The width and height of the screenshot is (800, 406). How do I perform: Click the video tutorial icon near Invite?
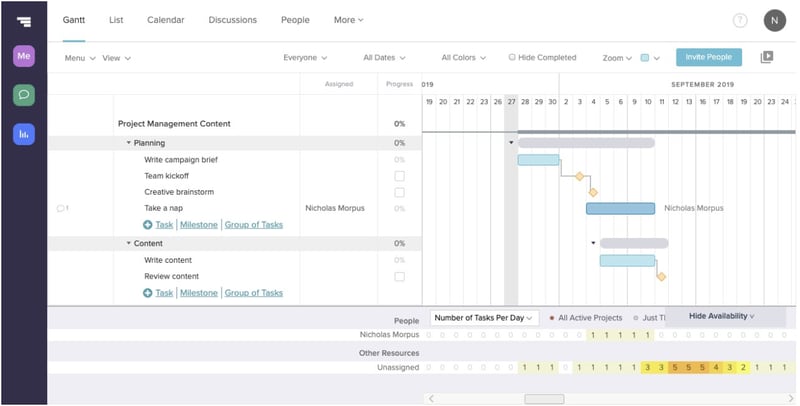click(x=767, y=58)
